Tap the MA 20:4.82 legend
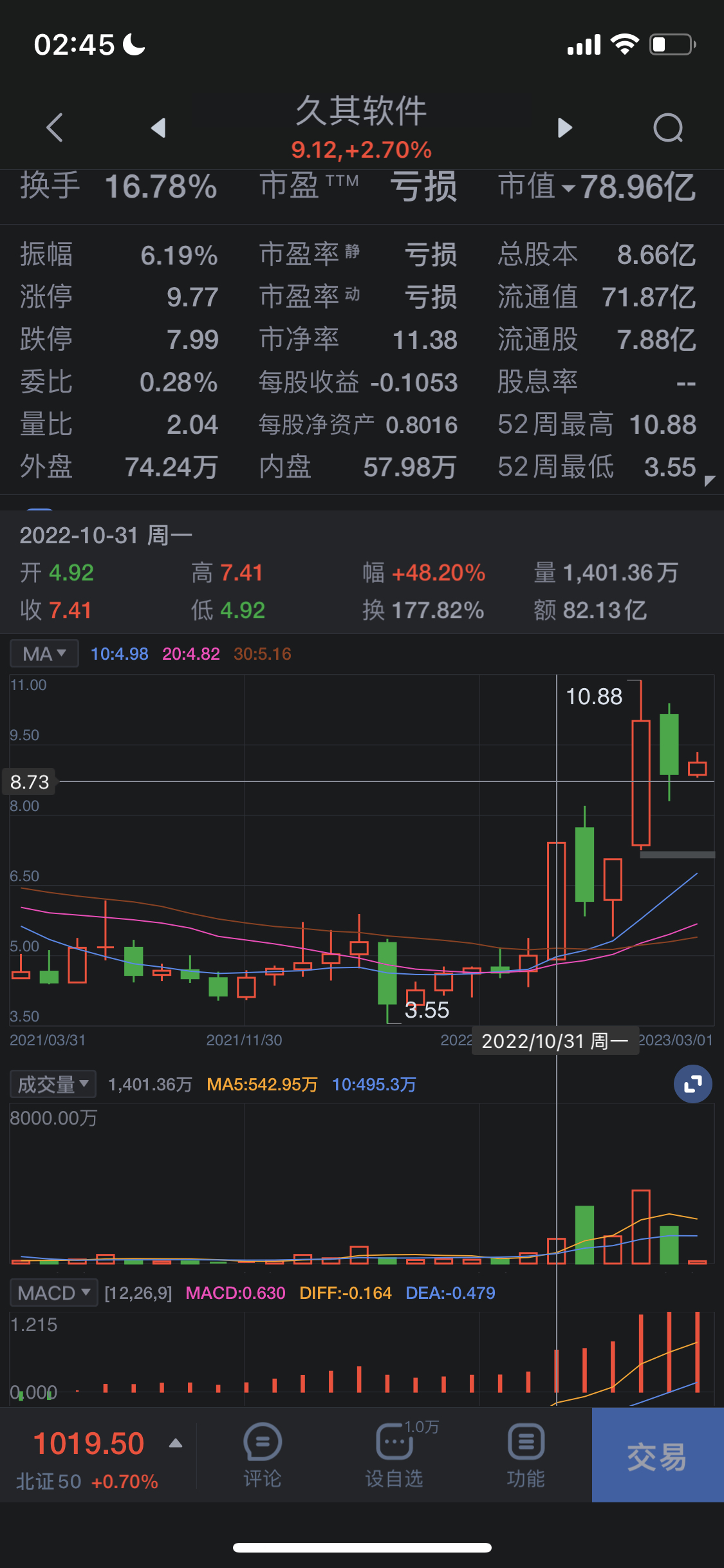Image resolution: width=724 pixels, height=1568 pixels. point(191,654)
